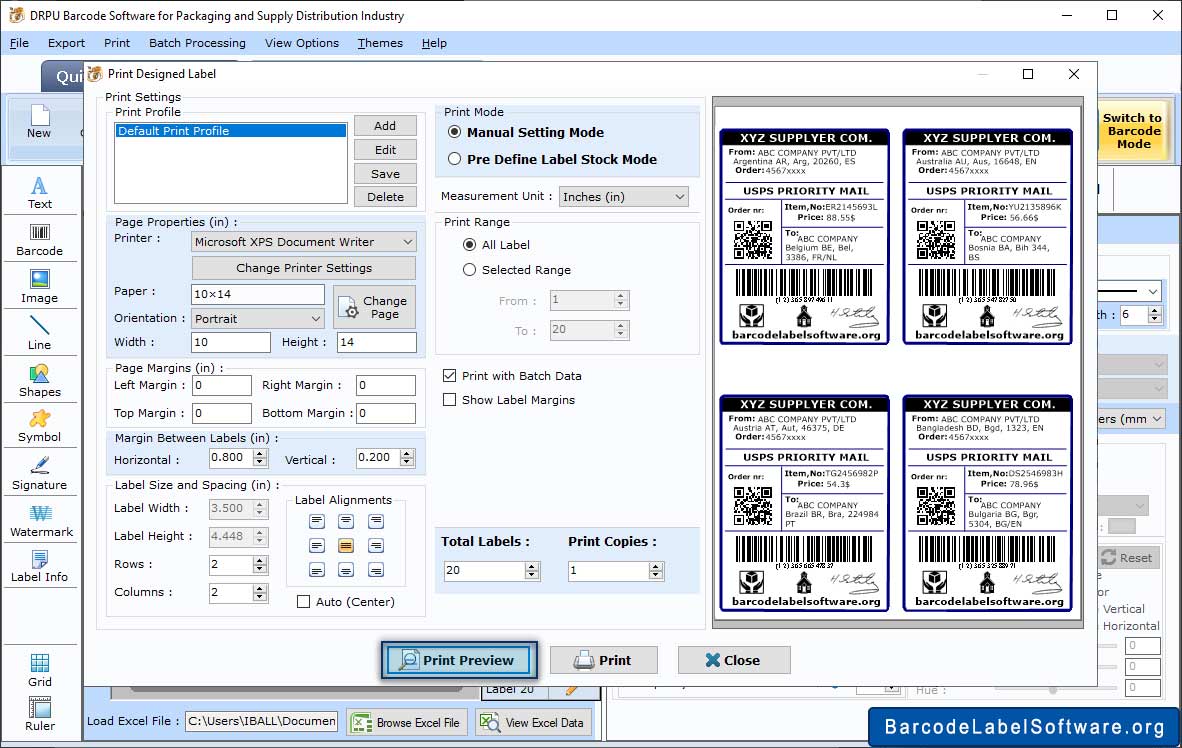Select Manual Setting Mode radio button
Viewport: 1182px width, 748px height.
(455, 132)
